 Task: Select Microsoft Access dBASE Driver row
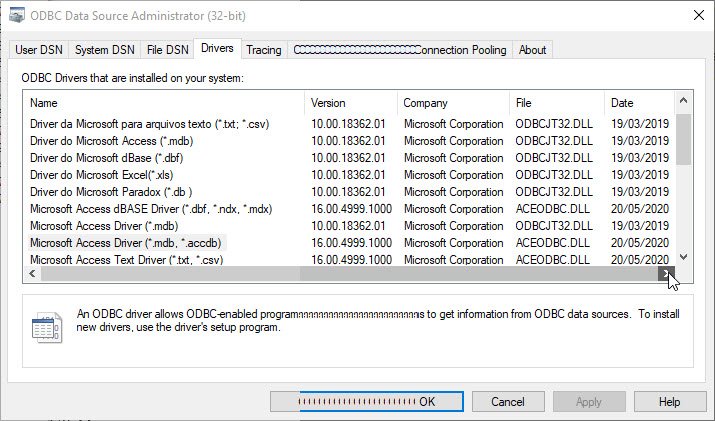point(349,209)
